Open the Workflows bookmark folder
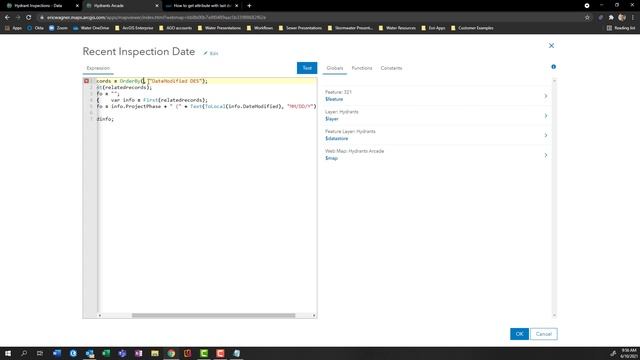Screen dimensions: 640x360 pyautogui.click(x=260, y=28)
